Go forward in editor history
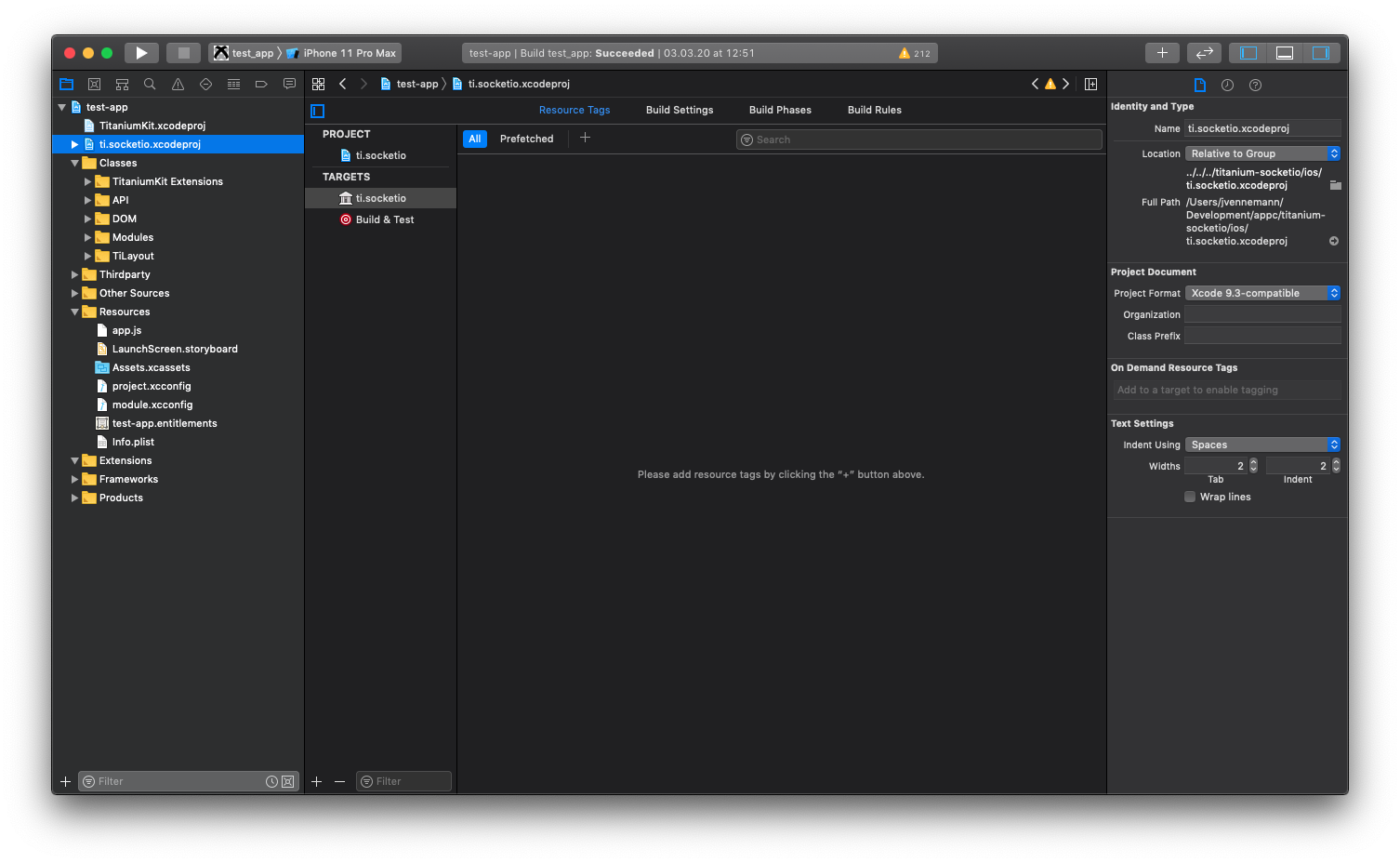Screen dimensions: 1400x863 (363, 84)
